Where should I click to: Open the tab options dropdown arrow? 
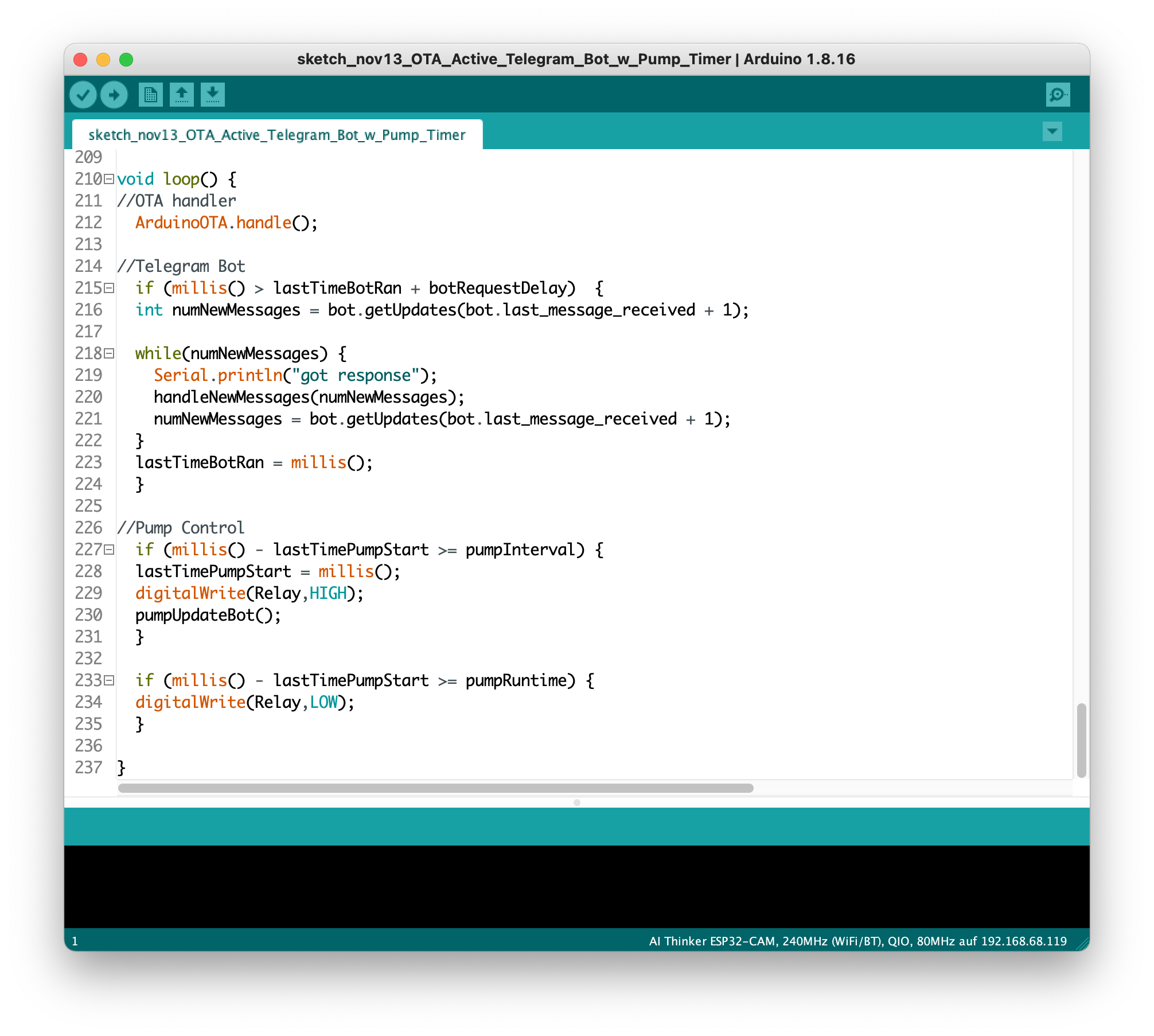pos(1052,131)
